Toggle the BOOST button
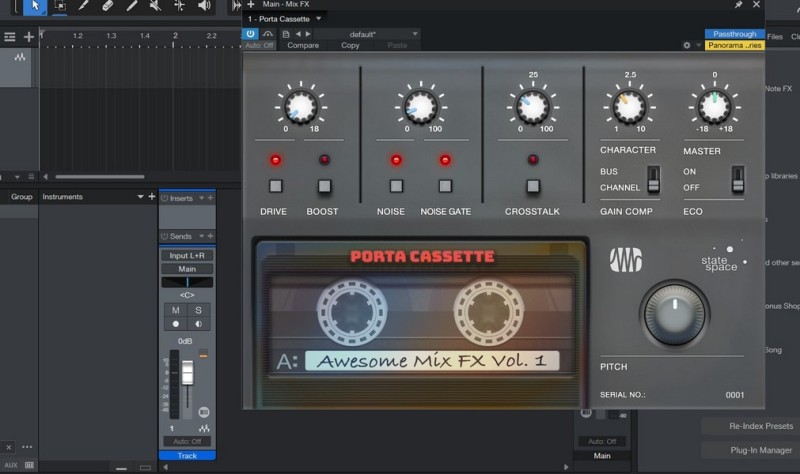The height and width of the screenshot is (474, 800). [x=324, y=186]
